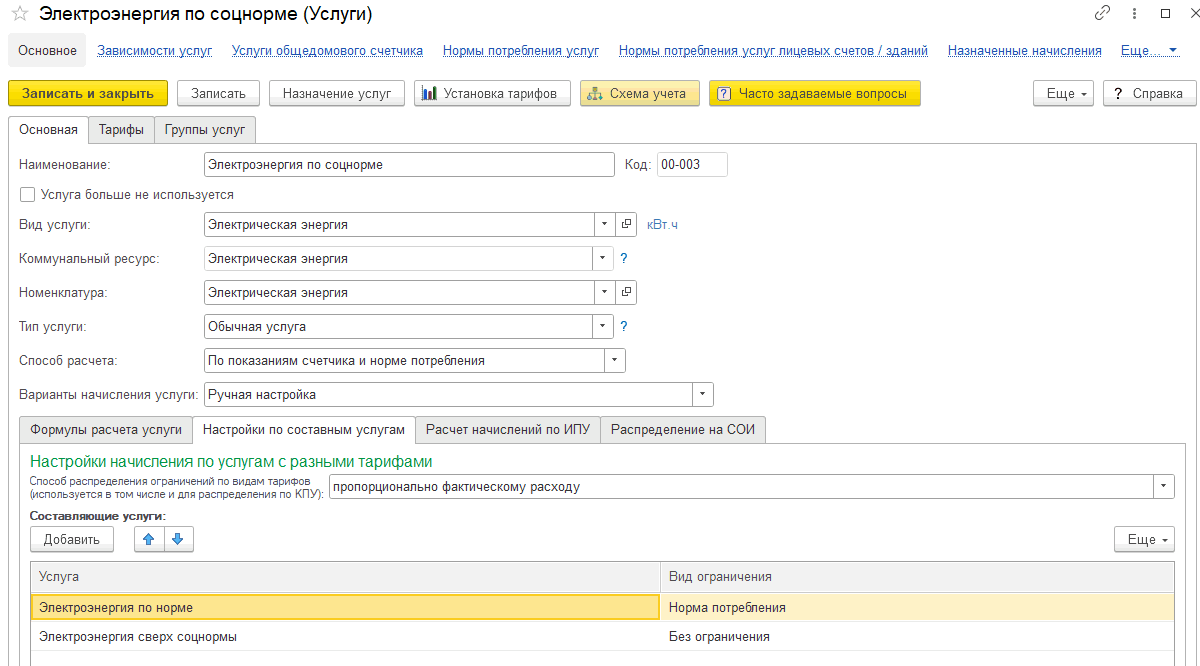Screen dimensions: 1200x666
Task: Click the кВт.ч unit link
Action: coord(662,225)
